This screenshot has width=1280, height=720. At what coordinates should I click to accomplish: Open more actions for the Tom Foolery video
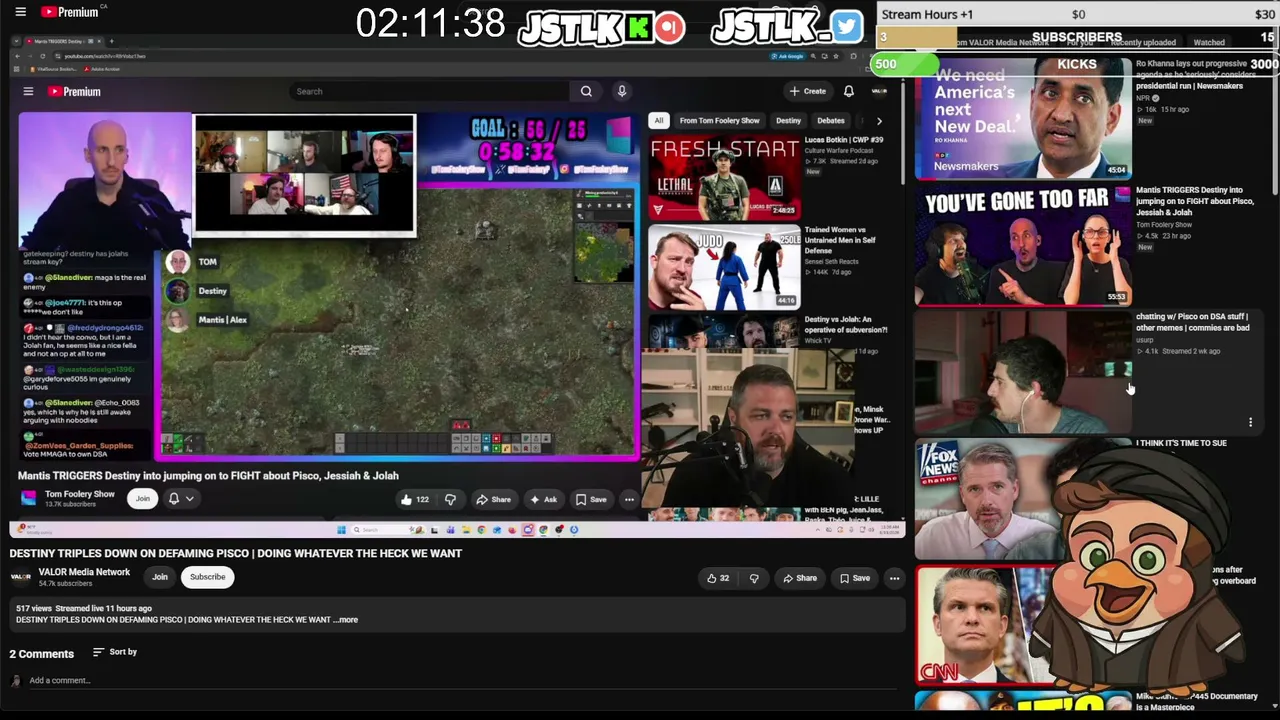629,499
